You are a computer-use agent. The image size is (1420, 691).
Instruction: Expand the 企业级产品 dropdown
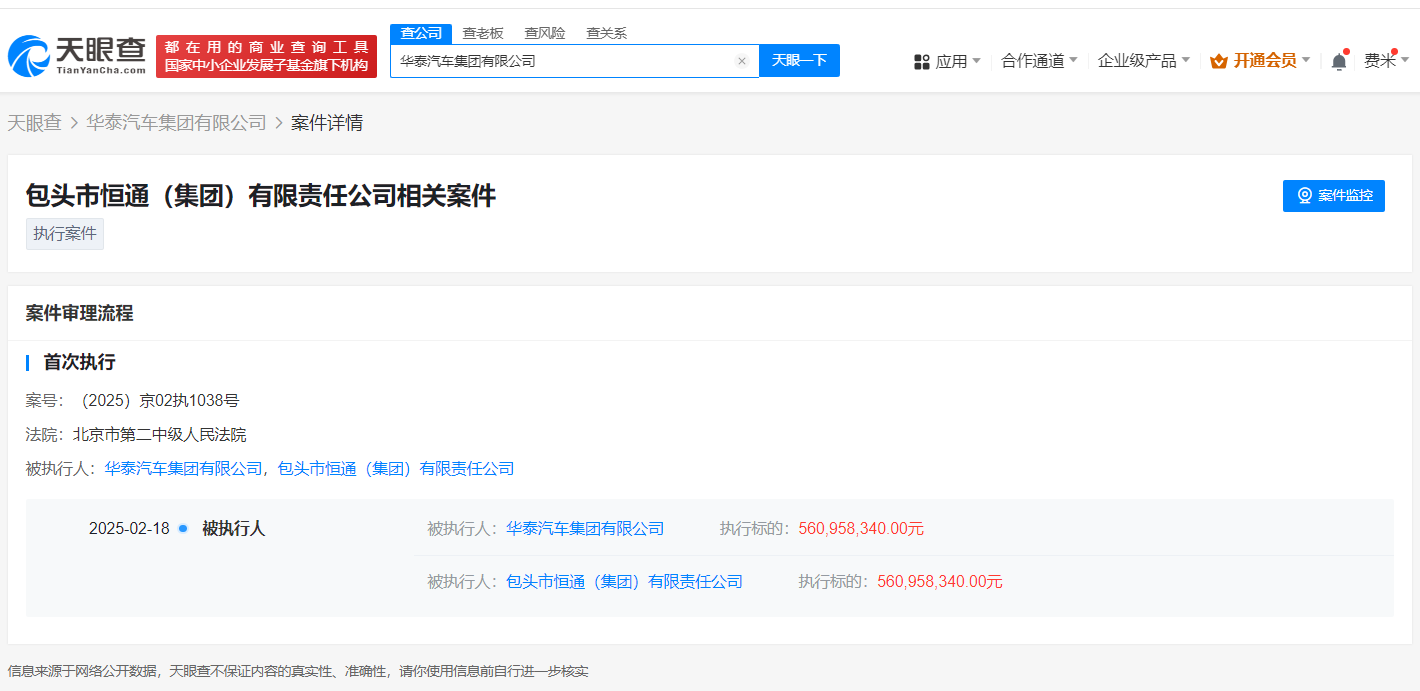[x=1143, y=61]
